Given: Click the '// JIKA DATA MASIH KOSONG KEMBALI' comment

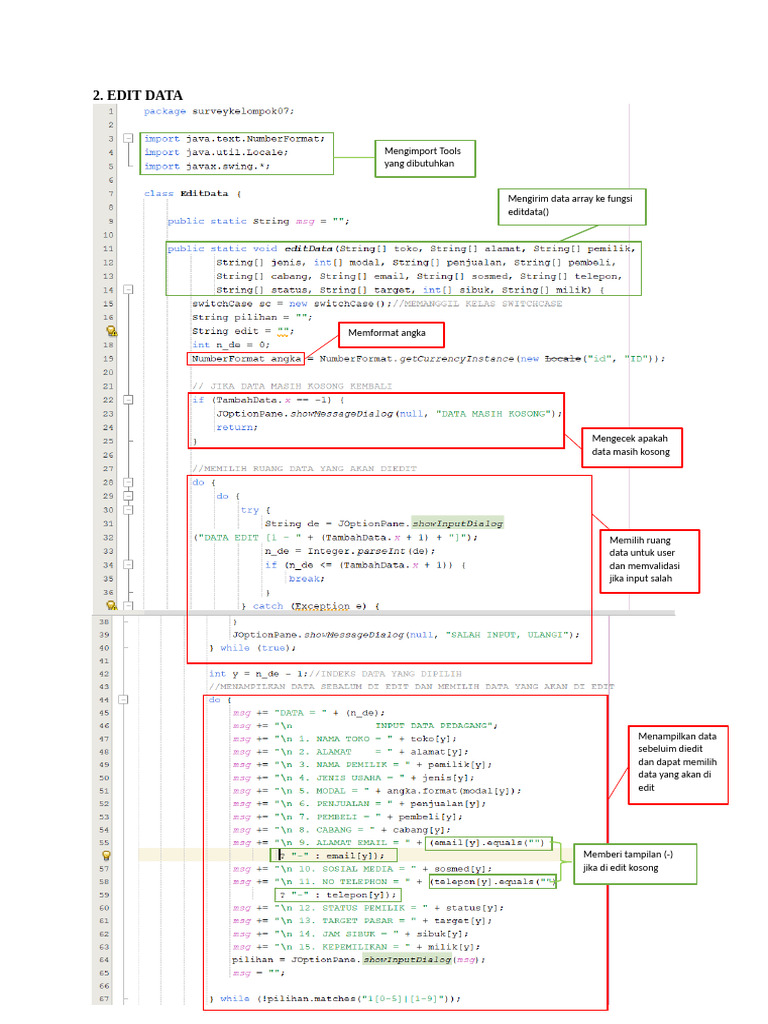Looking at the screenshot, I should coord(292,386).
